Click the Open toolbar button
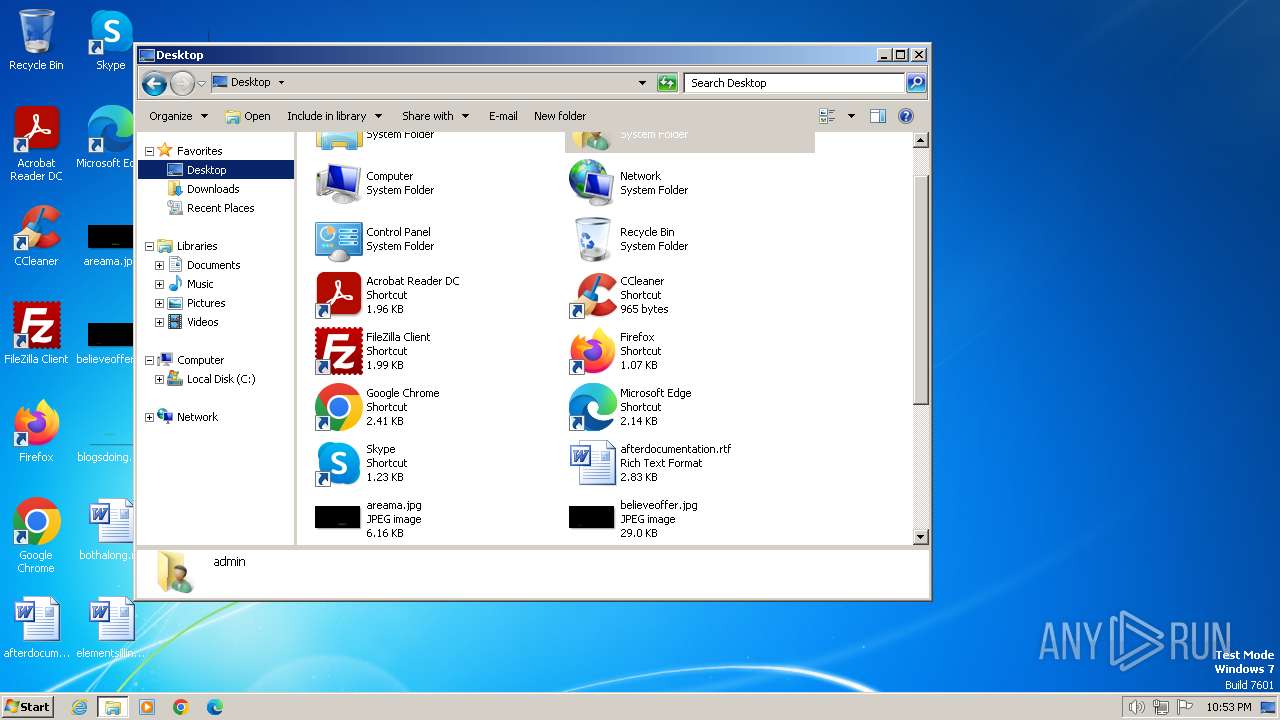The height and width of the screenshot is (720, 1280). (247, 116)
